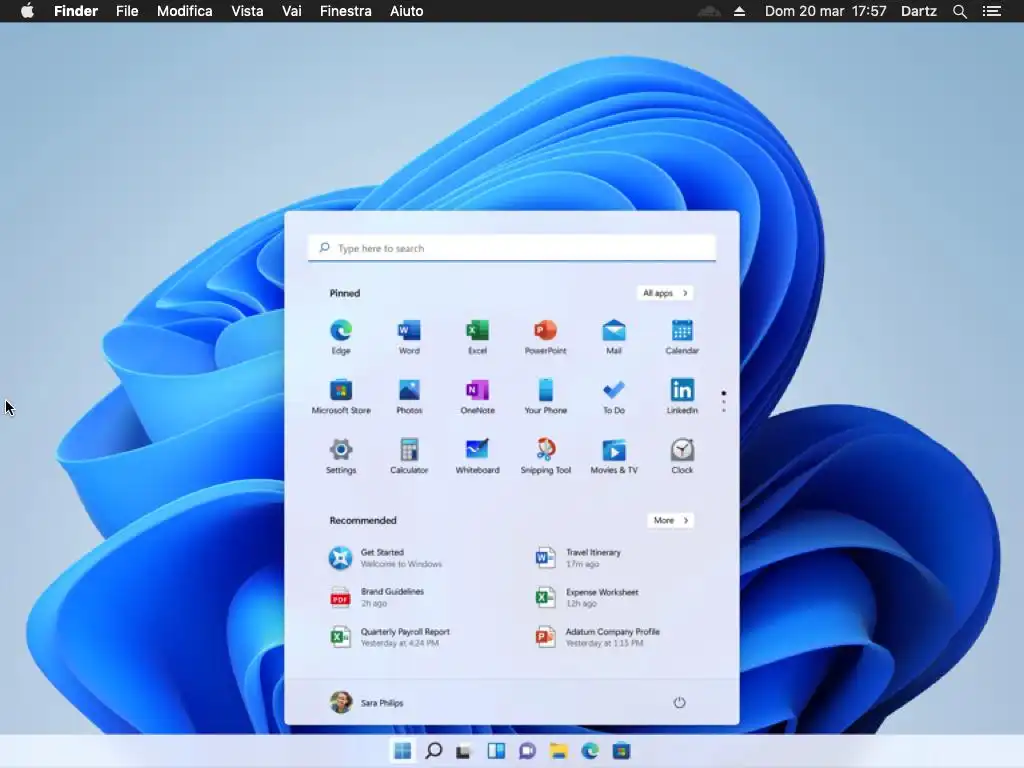Open Notification Center list icon
Screen dimensions: 1024x768
click(x=991, y=11)
